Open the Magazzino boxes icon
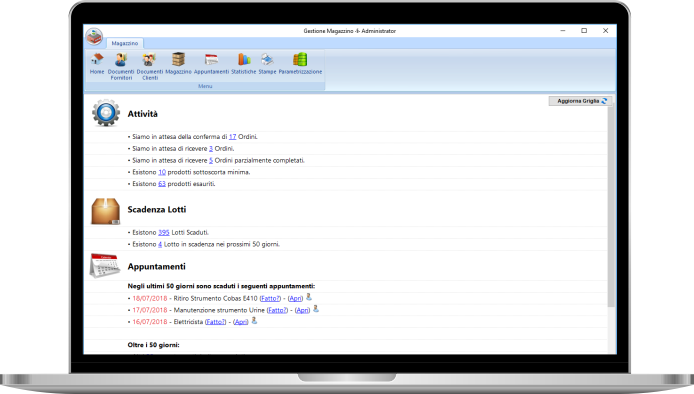The width and height of the screenshot is (694, 394). [x=178, y=63]
